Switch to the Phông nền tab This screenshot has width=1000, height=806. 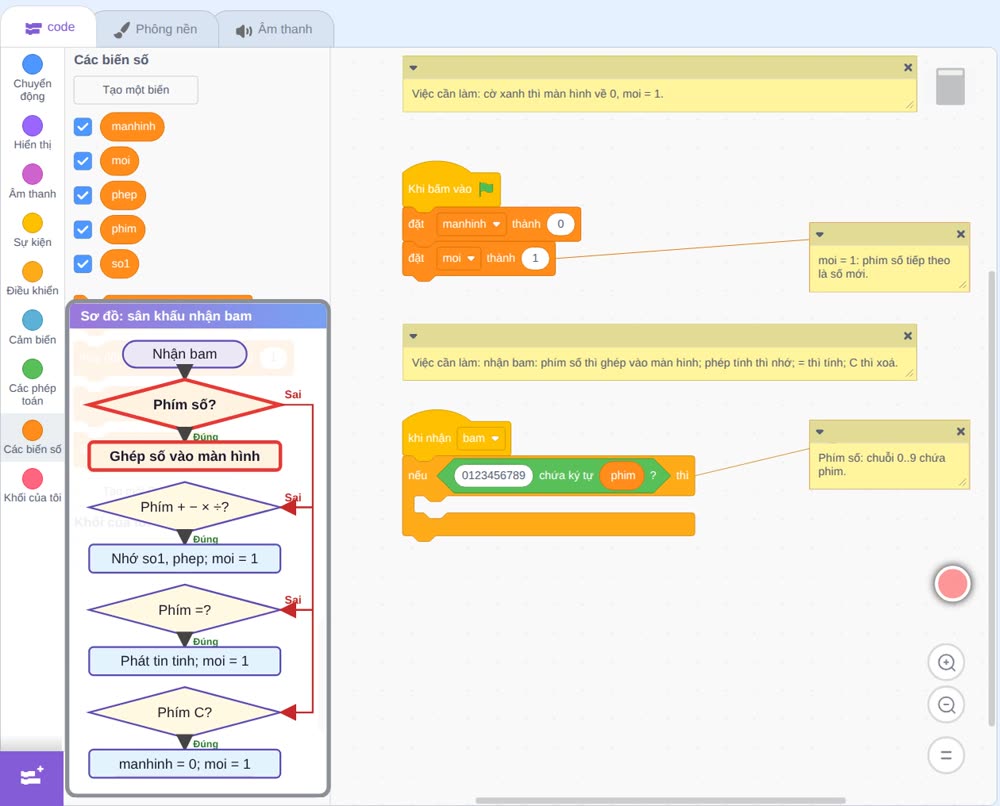[156, 29]
